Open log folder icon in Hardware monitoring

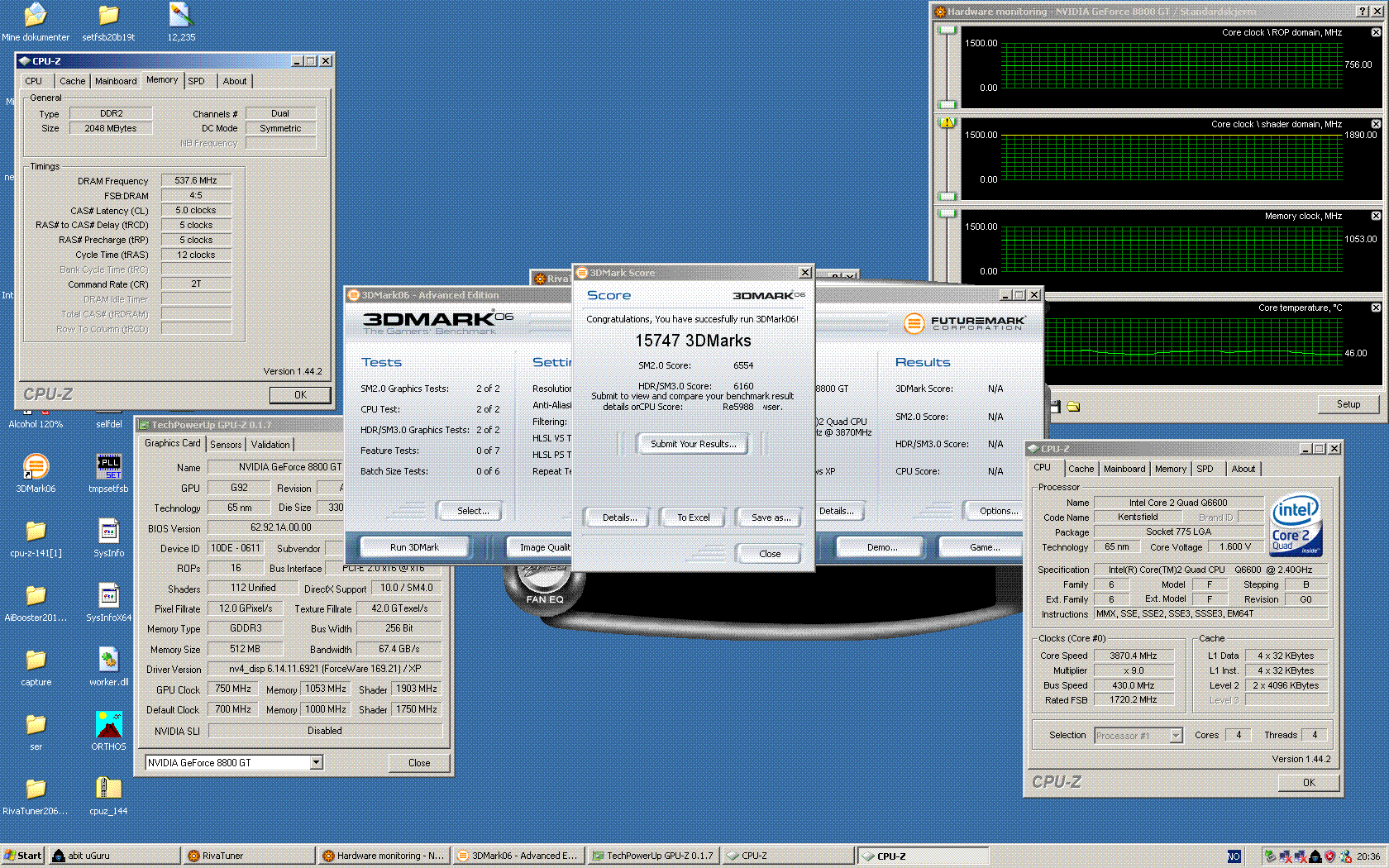1073,407
